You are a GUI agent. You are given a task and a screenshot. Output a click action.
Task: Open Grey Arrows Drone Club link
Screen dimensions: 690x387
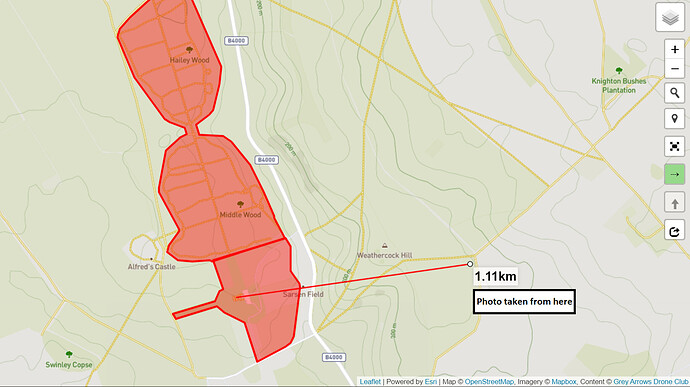point(650,382)
